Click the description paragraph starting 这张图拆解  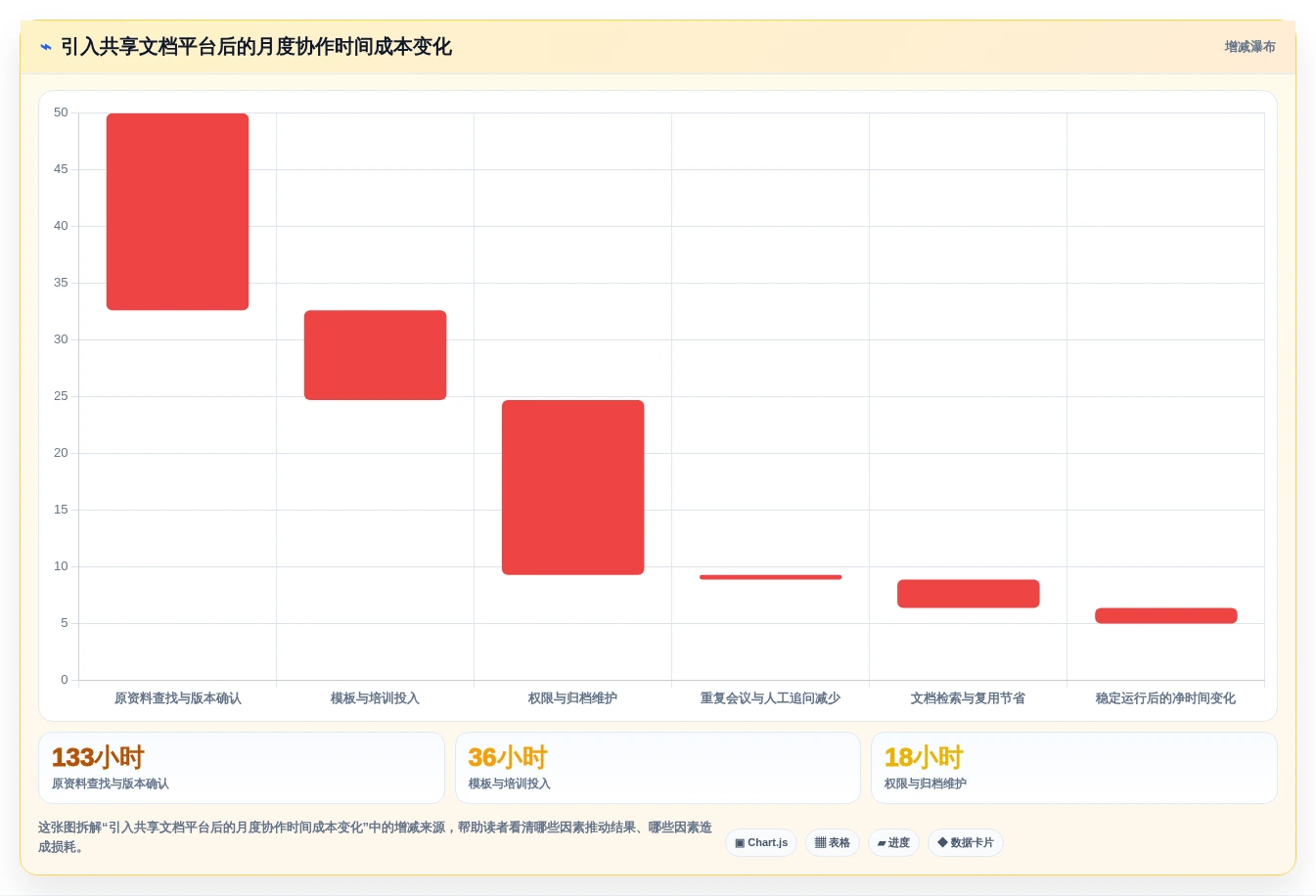375,837
